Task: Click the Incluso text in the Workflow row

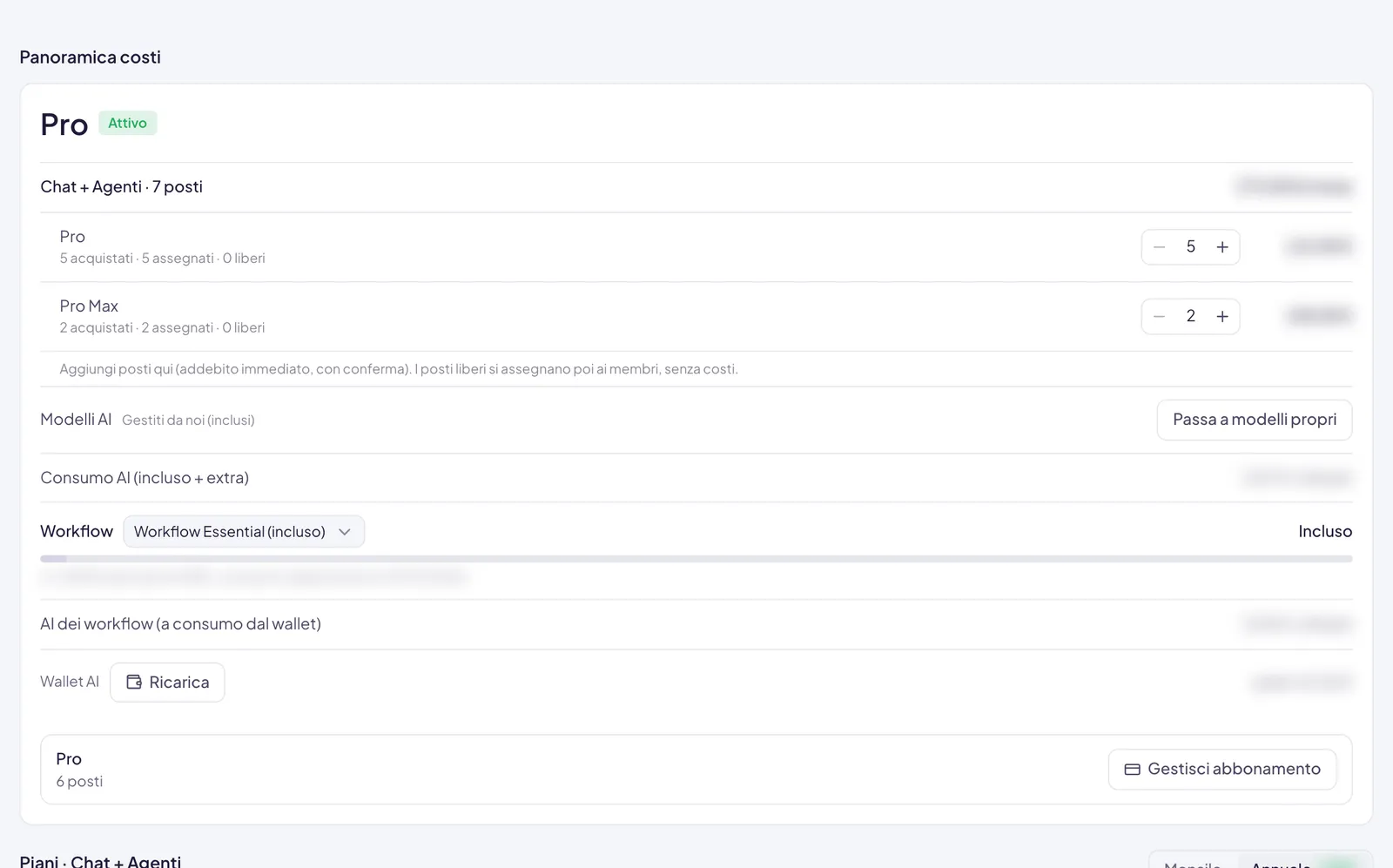Action: point(1325,532)
